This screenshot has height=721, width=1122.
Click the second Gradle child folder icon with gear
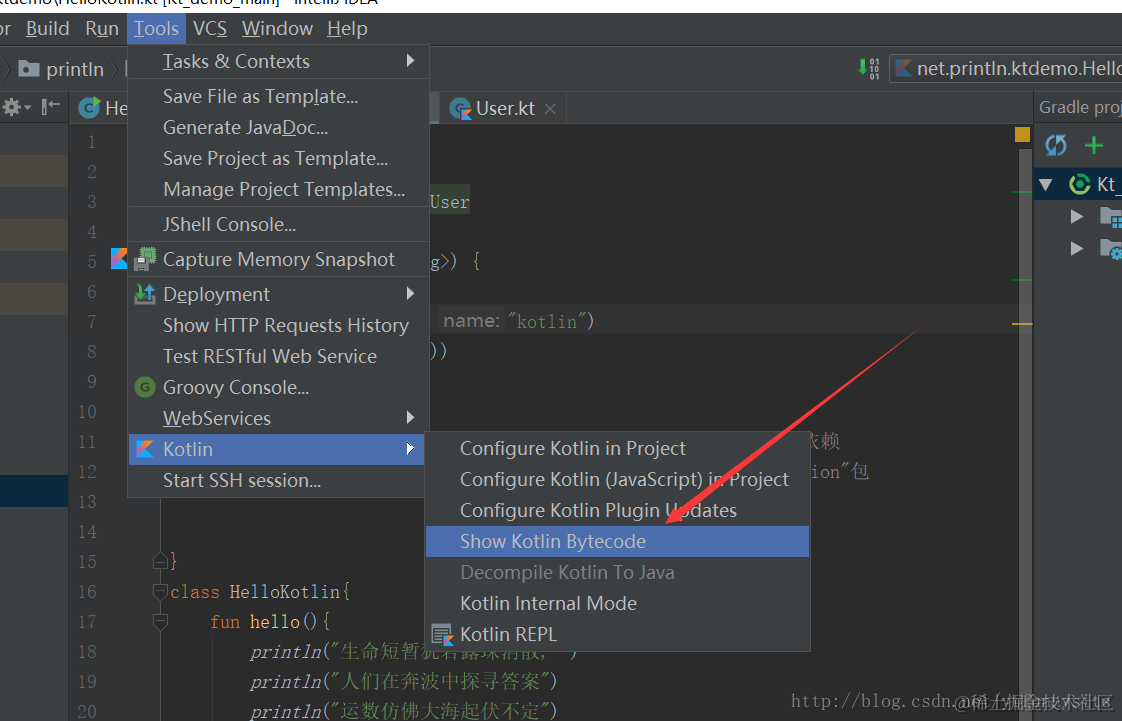point(1111,248)
